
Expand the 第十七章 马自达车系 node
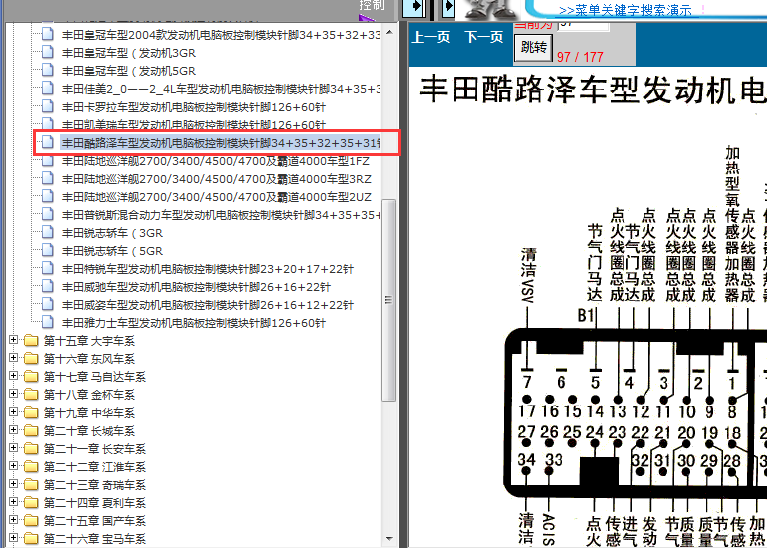point(14,376)
